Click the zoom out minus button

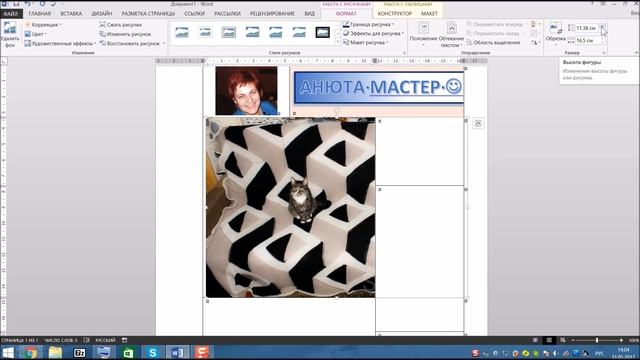point(573,340)
